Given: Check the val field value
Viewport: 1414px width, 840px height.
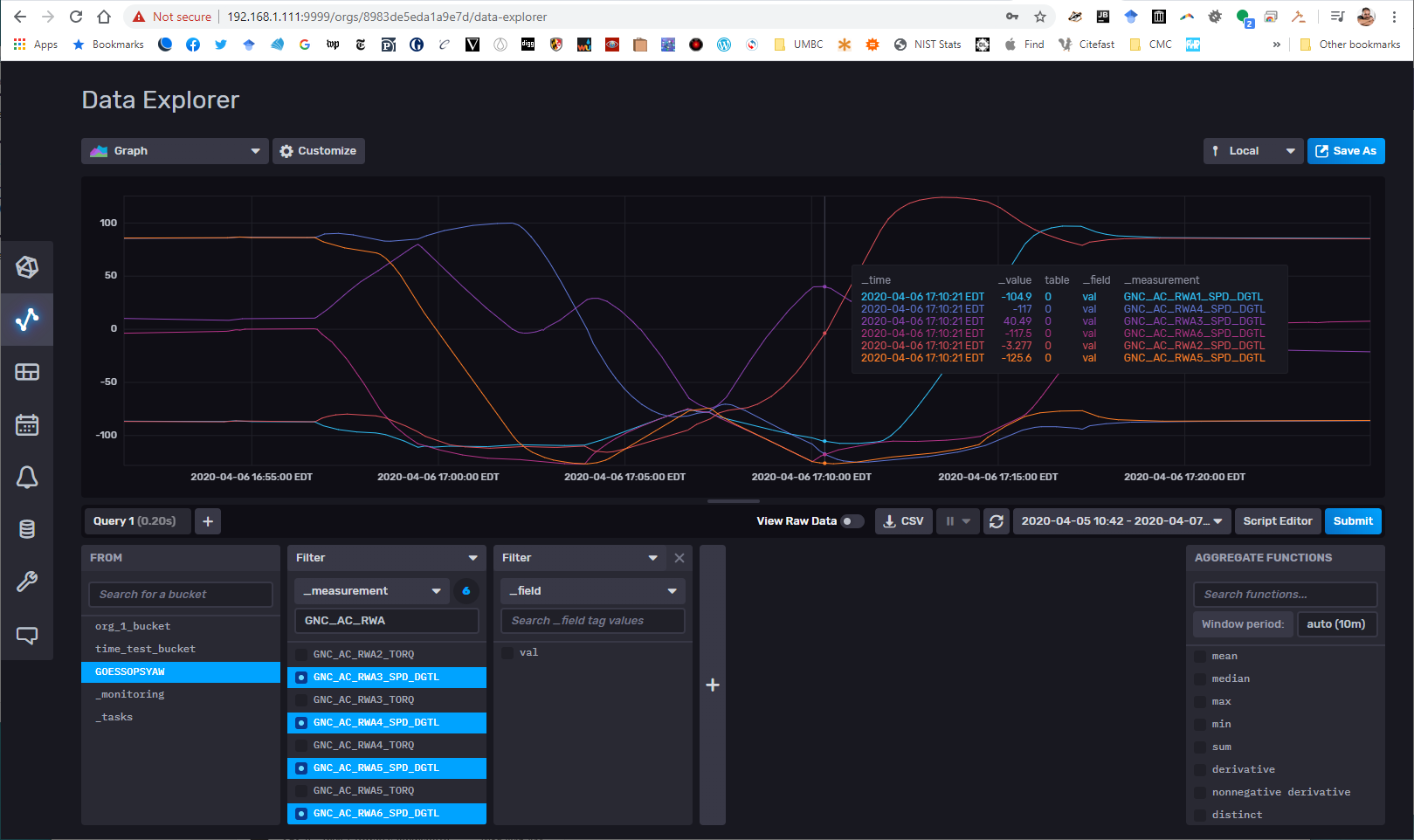Looking at the screenshot, I should (x=507, y=652).
